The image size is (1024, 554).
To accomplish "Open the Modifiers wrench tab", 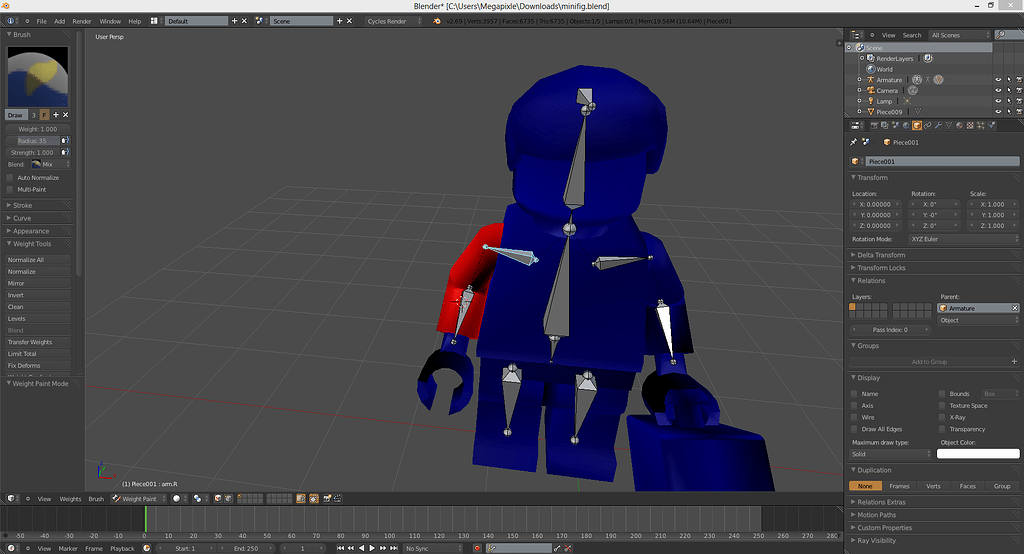I will click(938, 125).
